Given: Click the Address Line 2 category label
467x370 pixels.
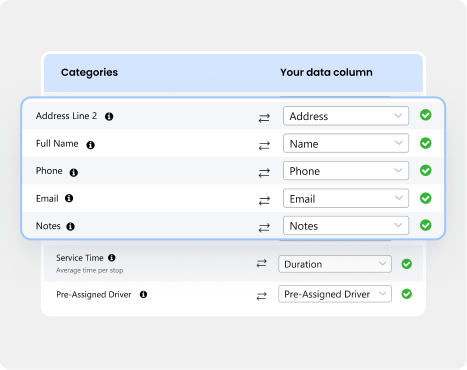Looking at the screenshot, I should pos(66,116).
